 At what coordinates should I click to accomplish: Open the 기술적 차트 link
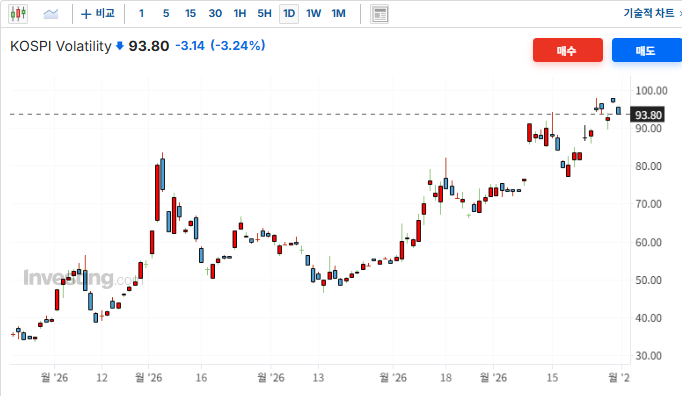[649, 13]
